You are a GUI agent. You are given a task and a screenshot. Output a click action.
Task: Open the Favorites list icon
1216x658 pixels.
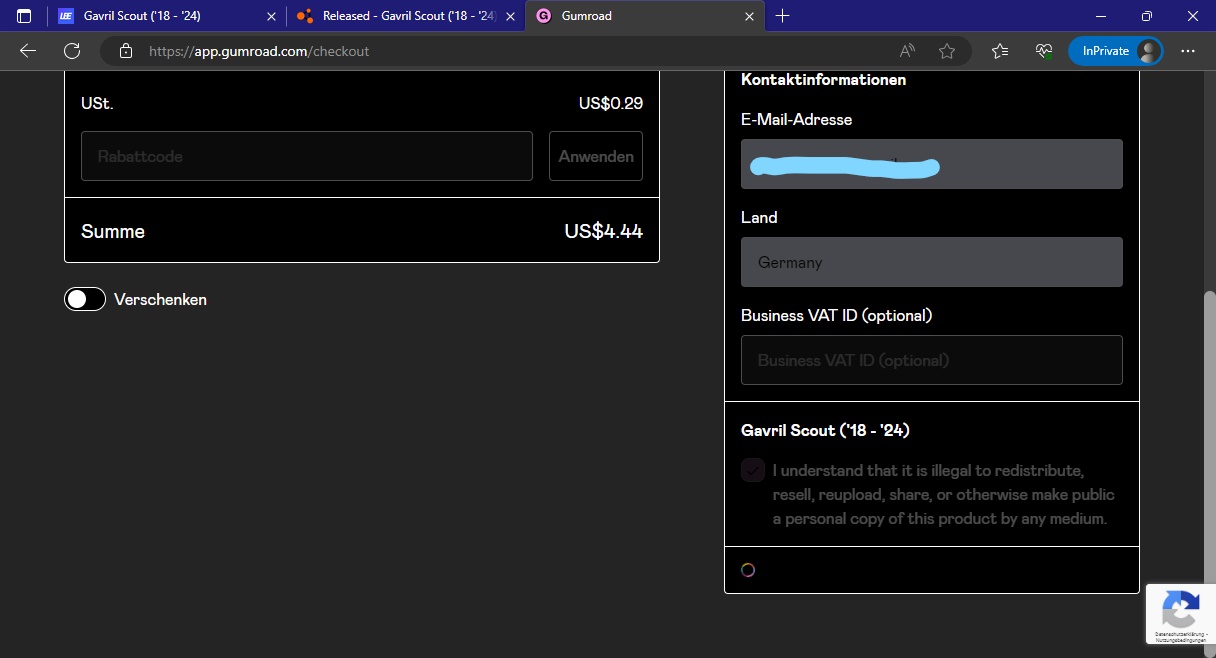(1000, 51)
